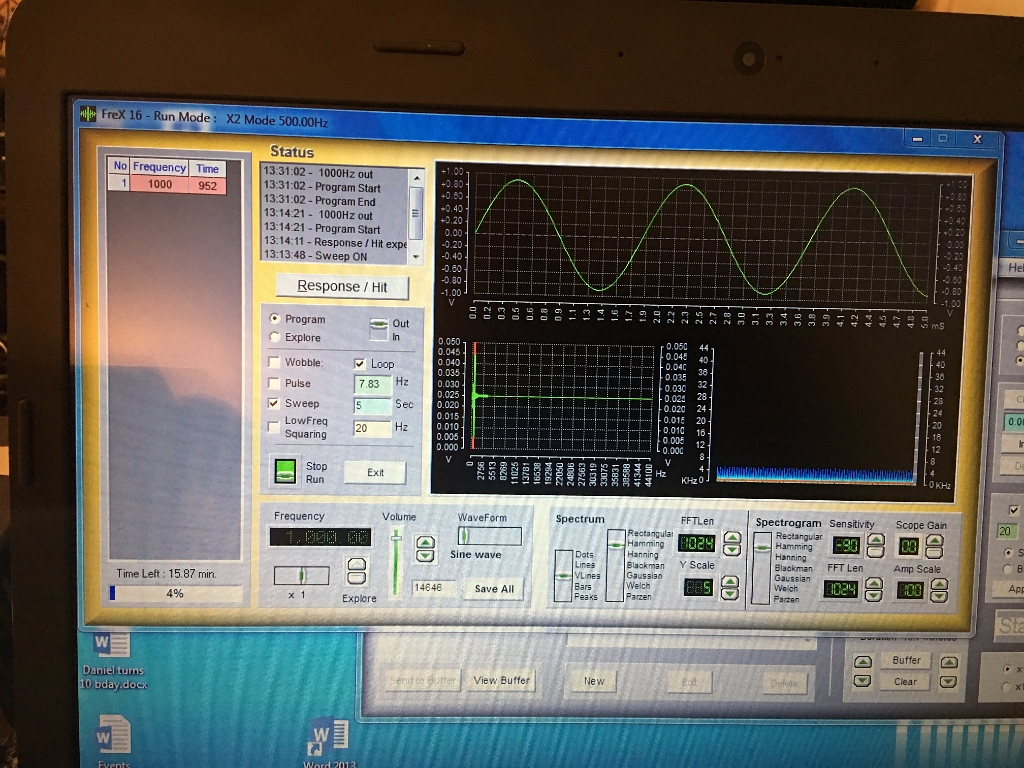Decrease Scope Gain with down arrow
This screenshot has height=768, width=1024.
coord(935,553)
